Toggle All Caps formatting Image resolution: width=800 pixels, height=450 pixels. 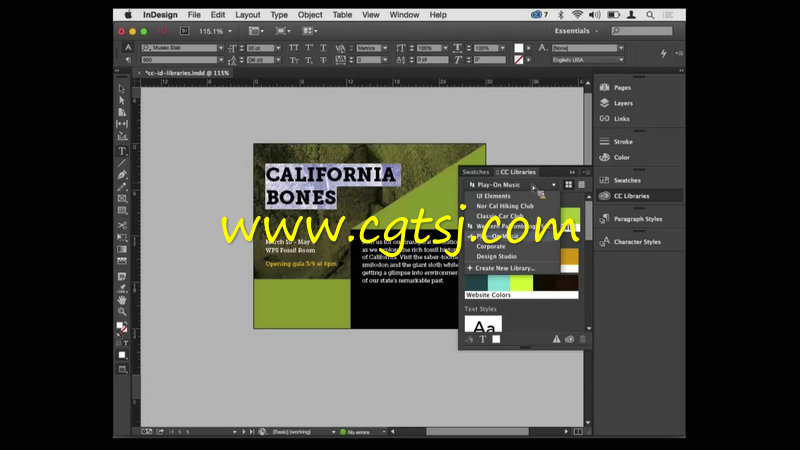pos(293,48)
